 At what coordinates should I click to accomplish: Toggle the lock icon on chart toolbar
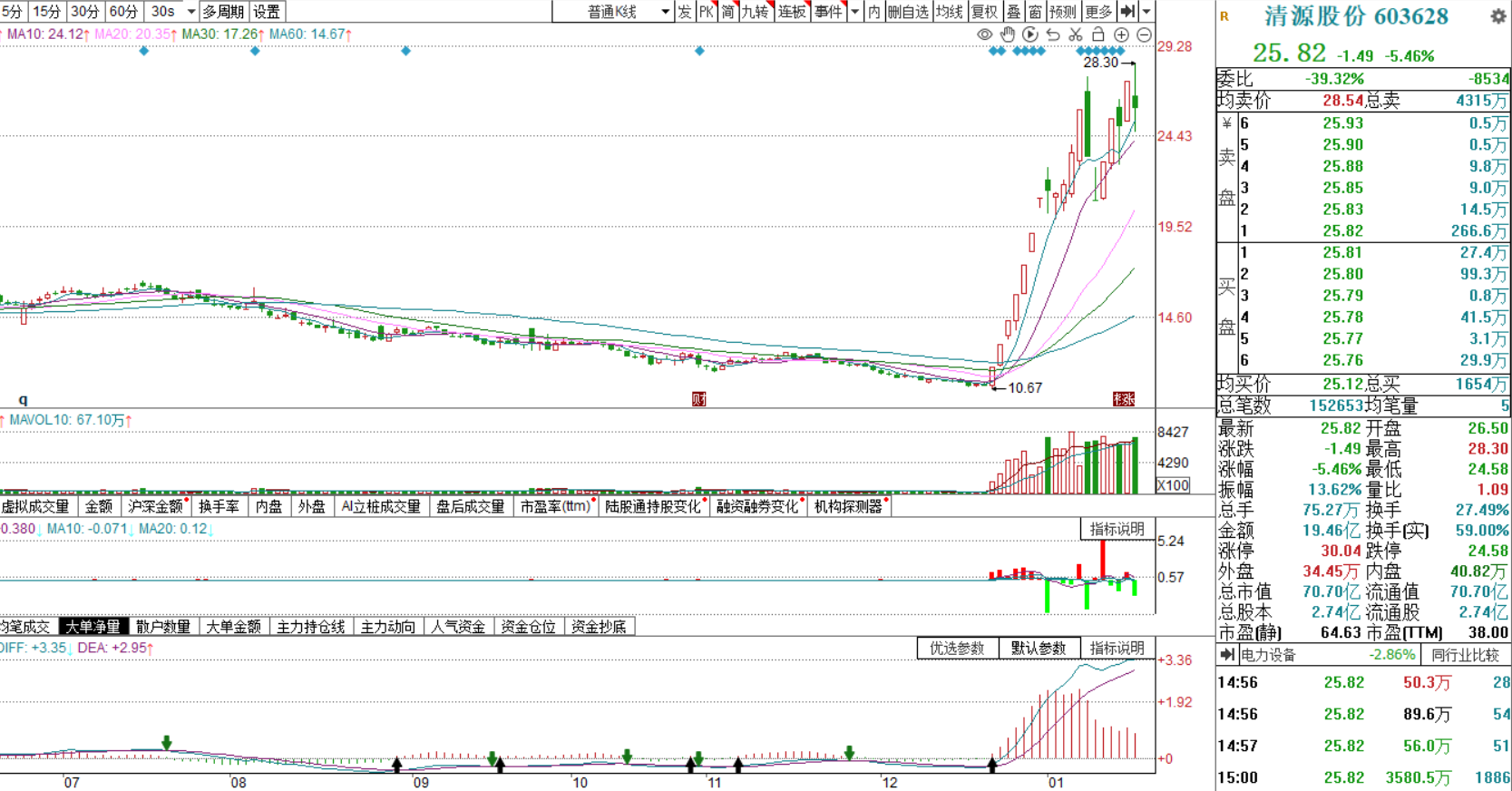click(x=1098, y=34)
